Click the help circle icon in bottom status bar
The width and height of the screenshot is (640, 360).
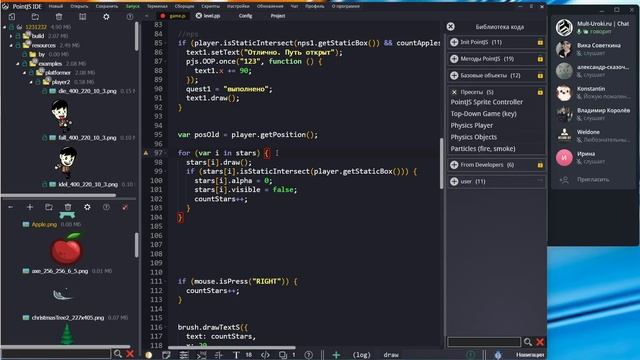309,355
